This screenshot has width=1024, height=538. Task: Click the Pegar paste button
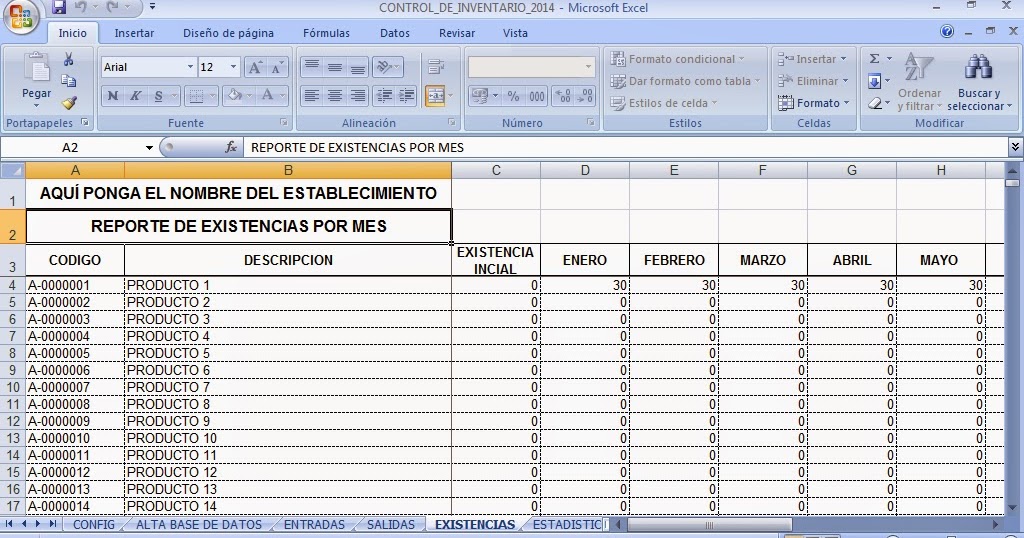36,82
